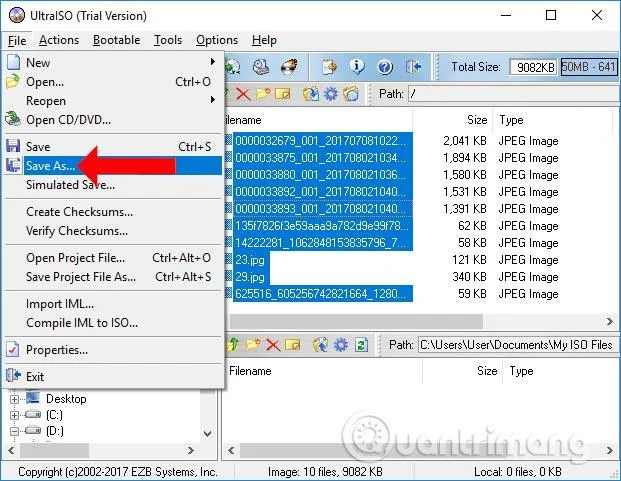Choose Save from the File menu

pos(114,146)
